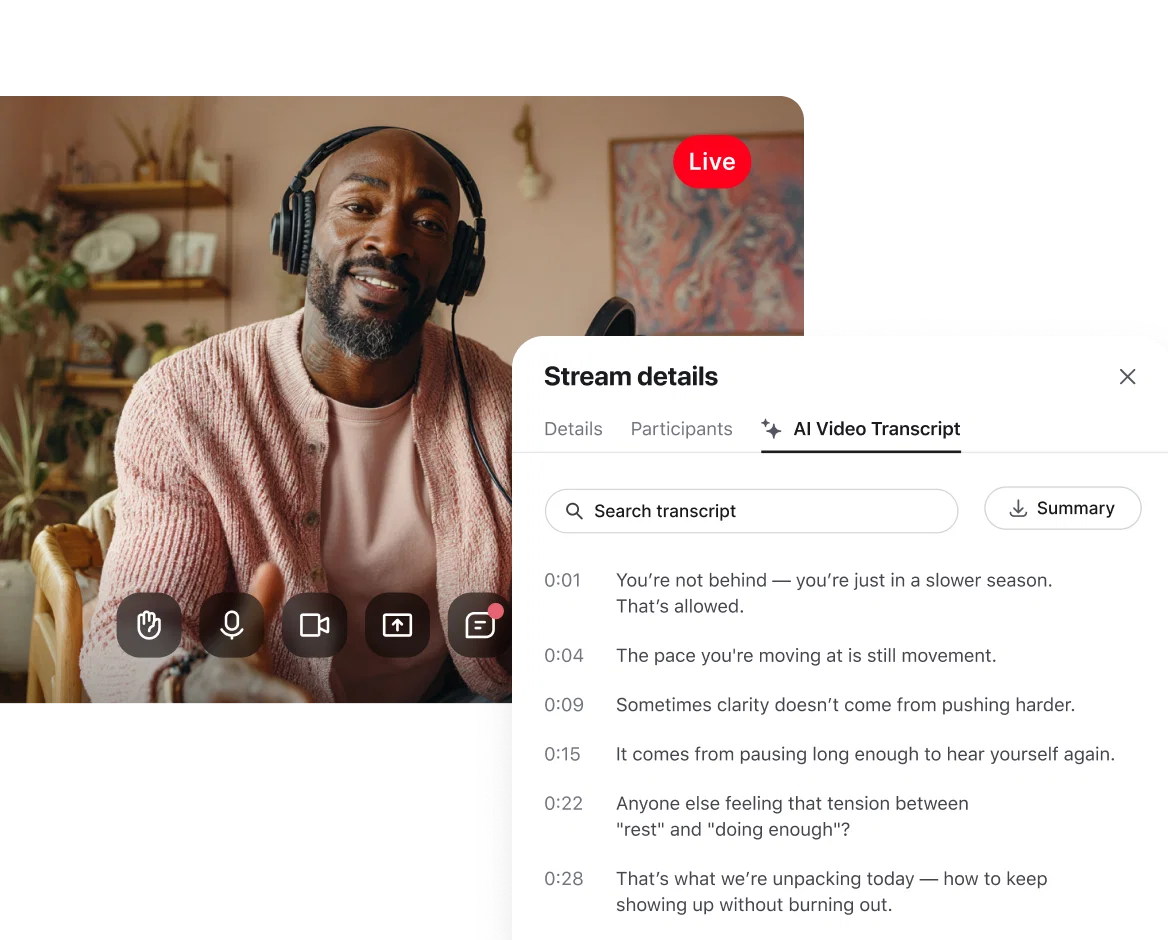
Task: Start screen sharing
Action: click(397, 625)
